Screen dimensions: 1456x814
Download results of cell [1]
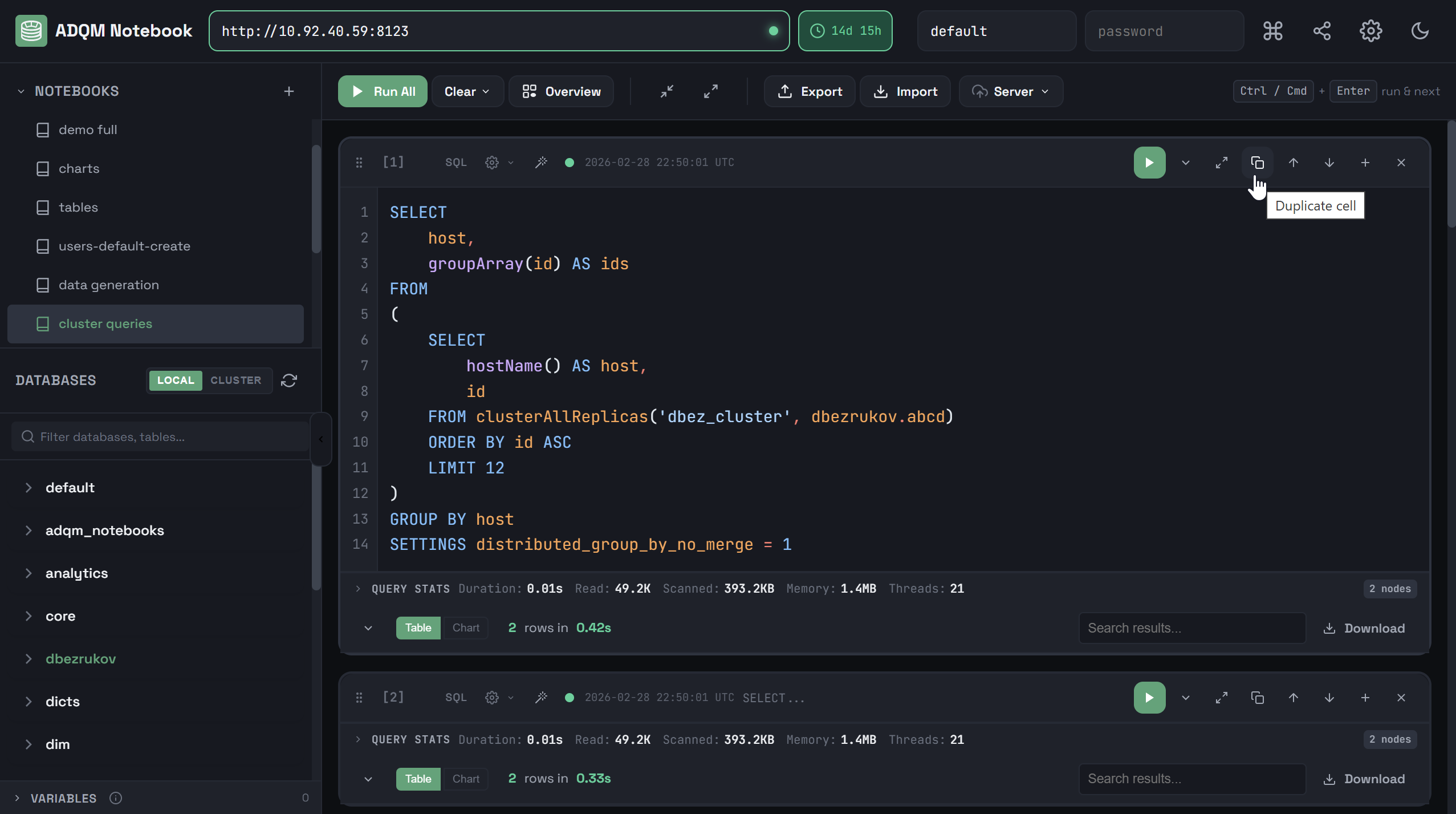pos(1364,628)
